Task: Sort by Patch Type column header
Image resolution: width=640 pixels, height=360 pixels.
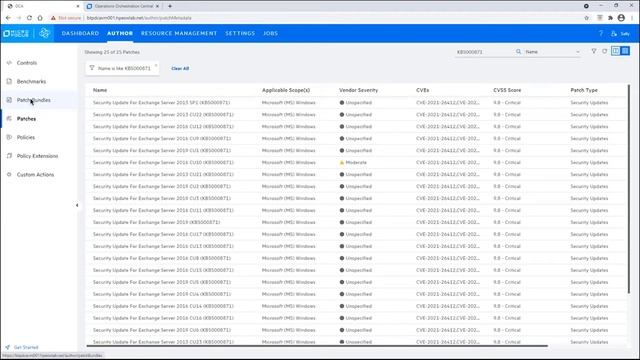Action: [x=584, y=90]
